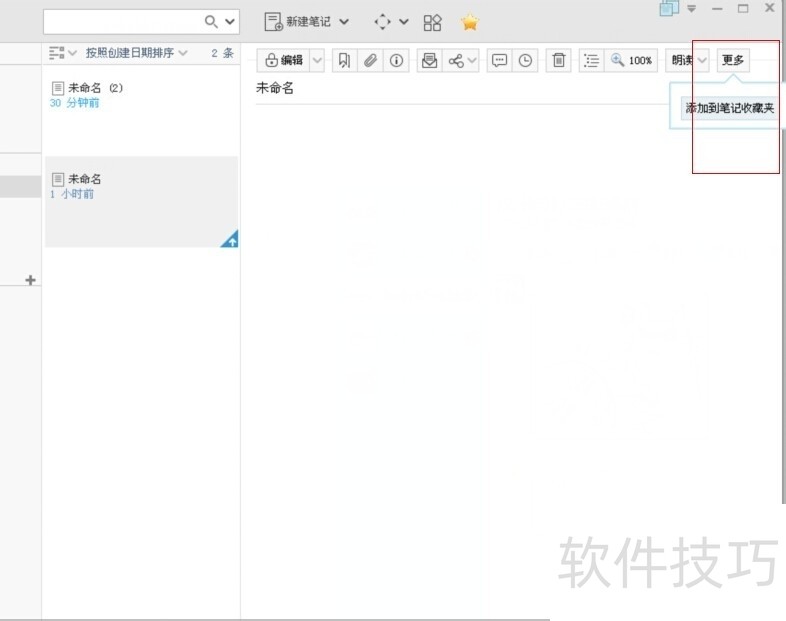786x621 pixels.
Task: Delete the note with the trash icon
Action: click(559, 61)
